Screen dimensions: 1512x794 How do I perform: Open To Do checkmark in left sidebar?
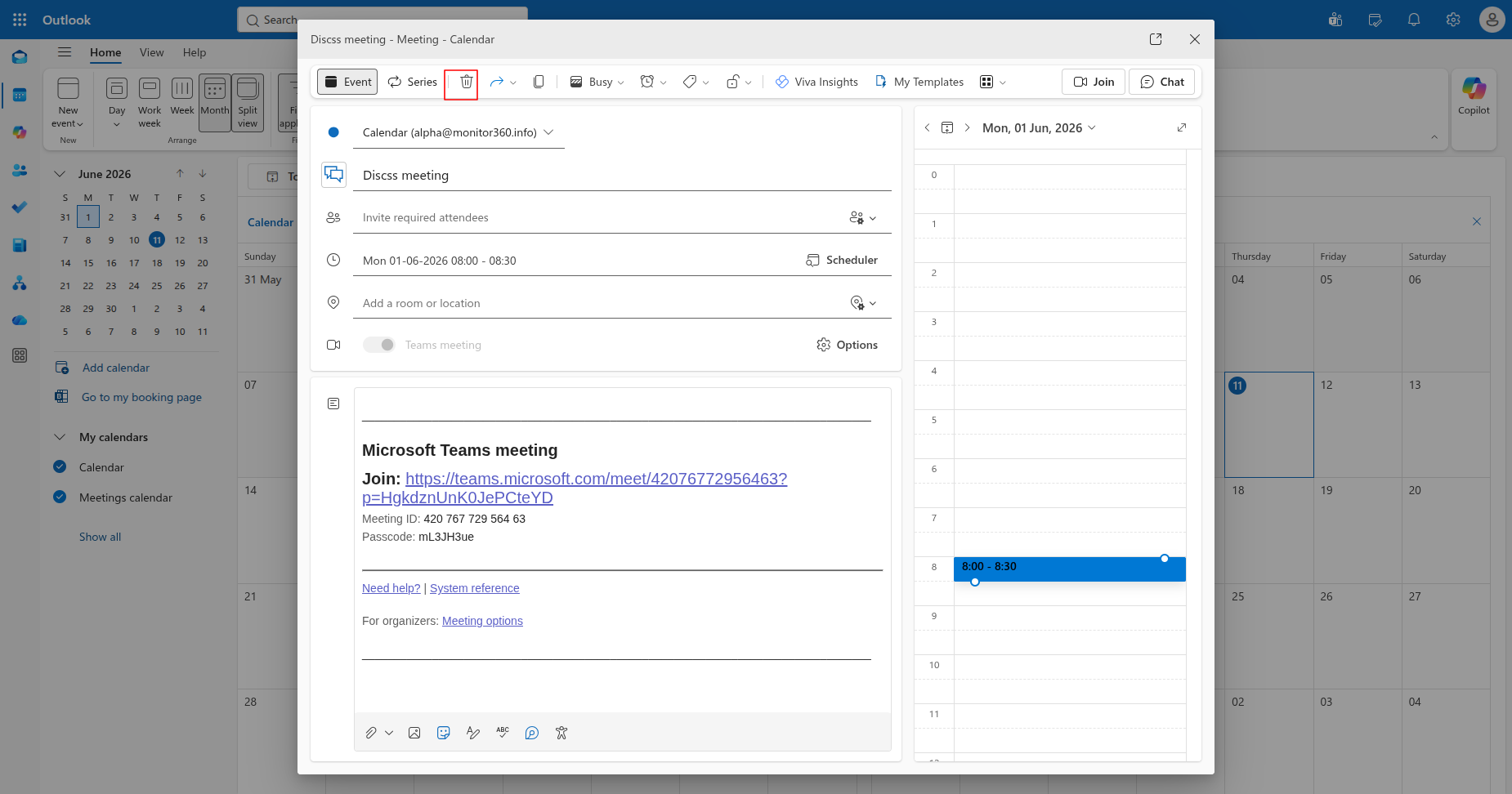click(x=20, y=207)
